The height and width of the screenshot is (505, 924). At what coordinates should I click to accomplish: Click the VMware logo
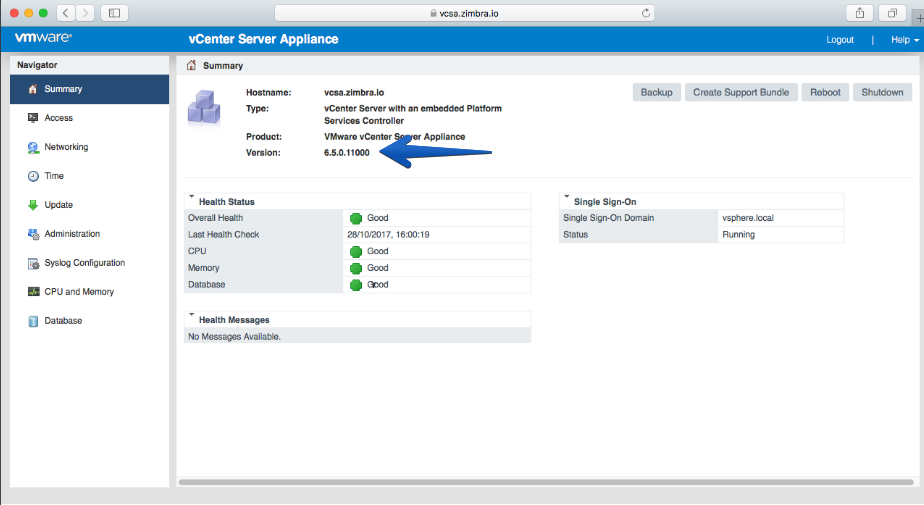43,38
